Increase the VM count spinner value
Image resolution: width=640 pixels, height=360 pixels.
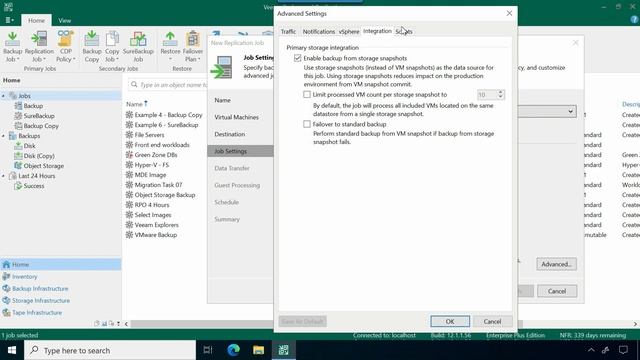tap(501, 92)
